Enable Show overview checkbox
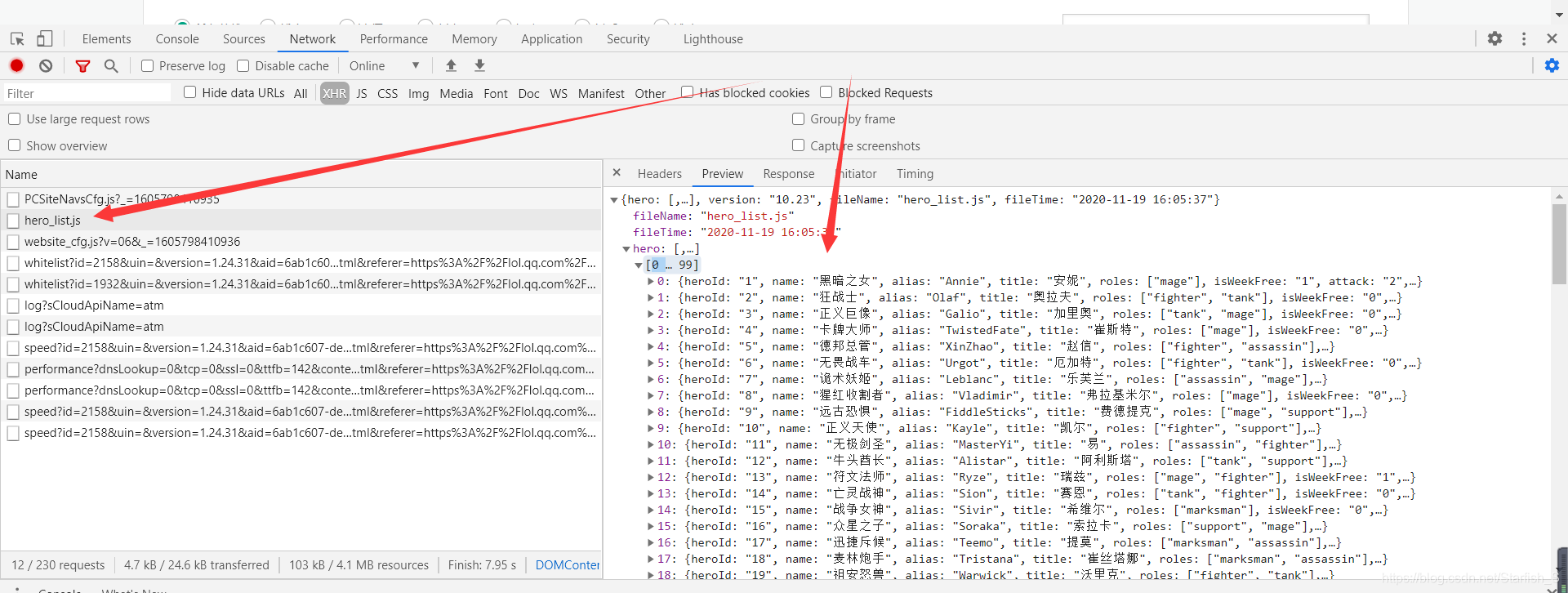The height and width of the screenshot is (593, 1568). coord(14,145)
